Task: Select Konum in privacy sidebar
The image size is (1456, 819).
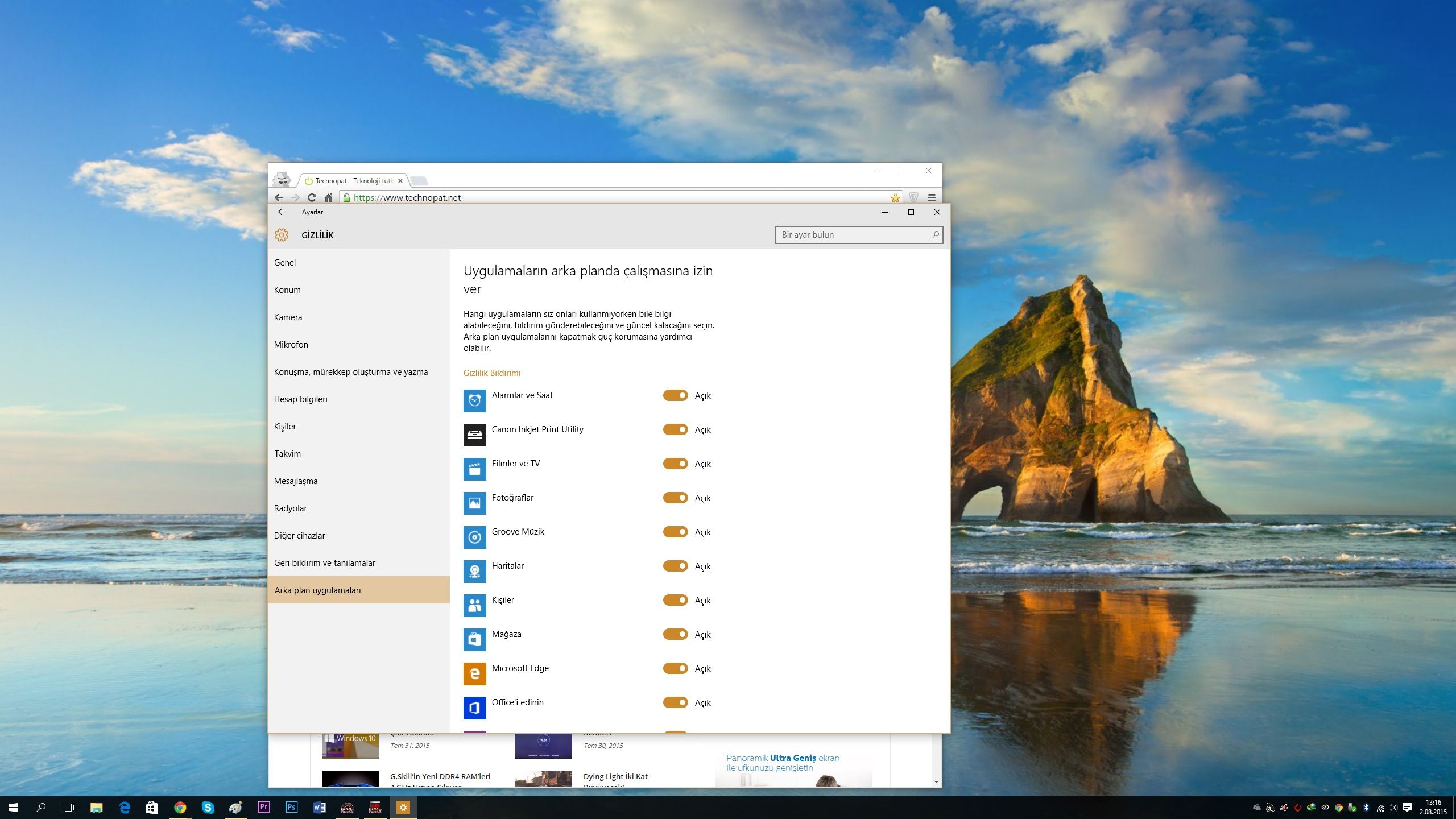Action: 287,290
